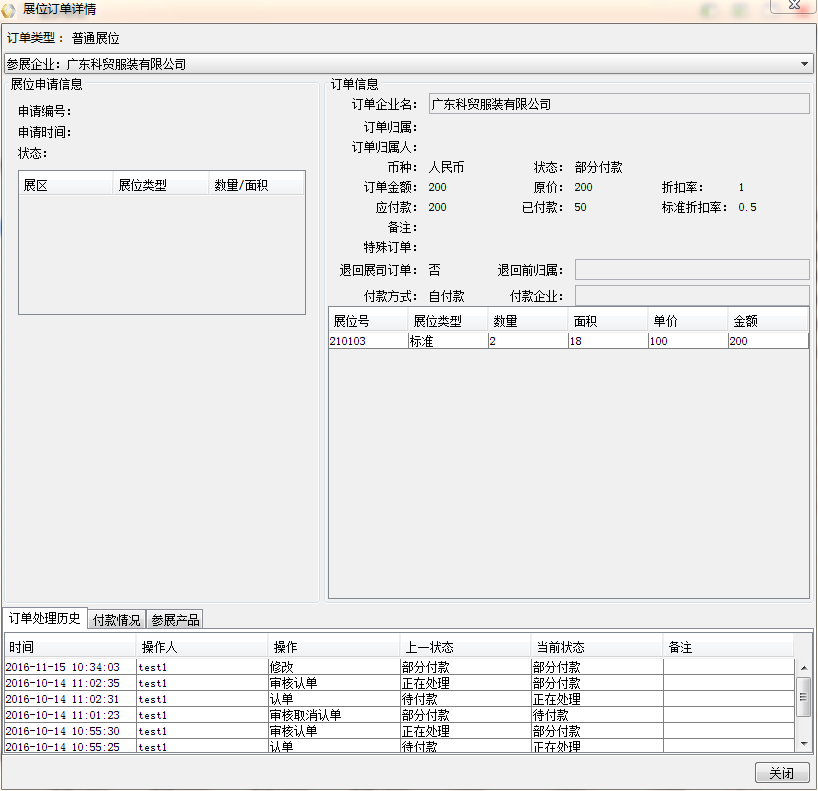Image resolution: width=818 pixels, height=791 pixels.
Task: Click the 订单企业名 text field
Action: click(x=618, y=104)
